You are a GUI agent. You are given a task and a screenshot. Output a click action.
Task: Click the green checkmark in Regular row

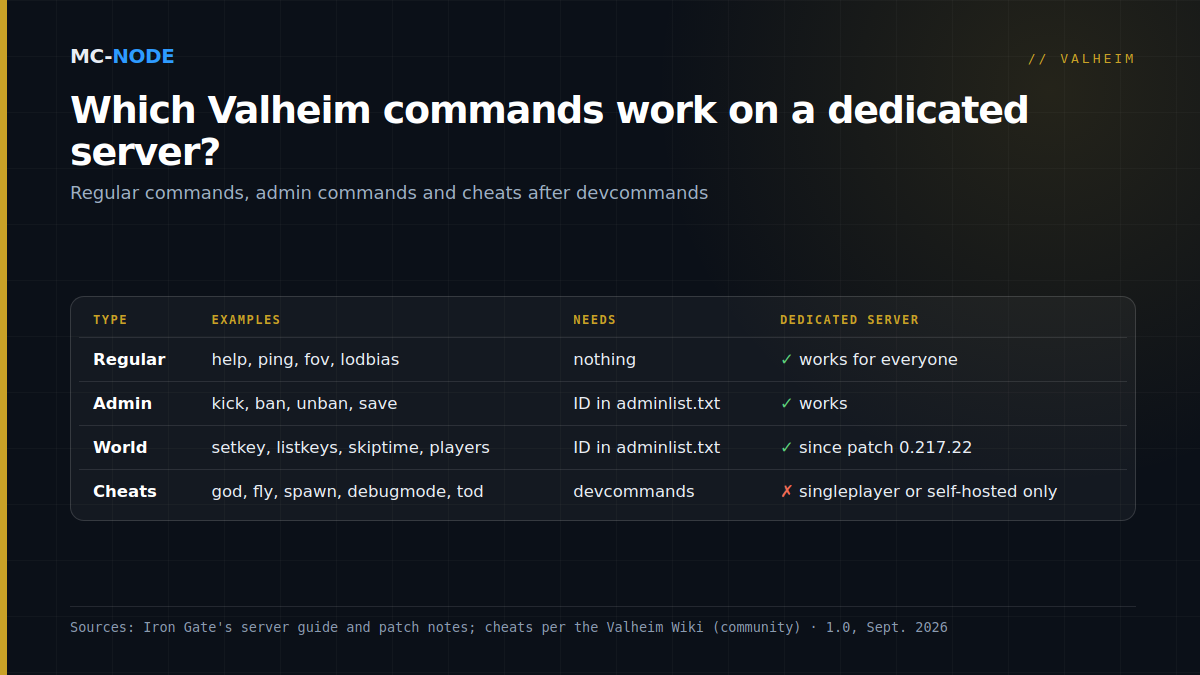787,359
